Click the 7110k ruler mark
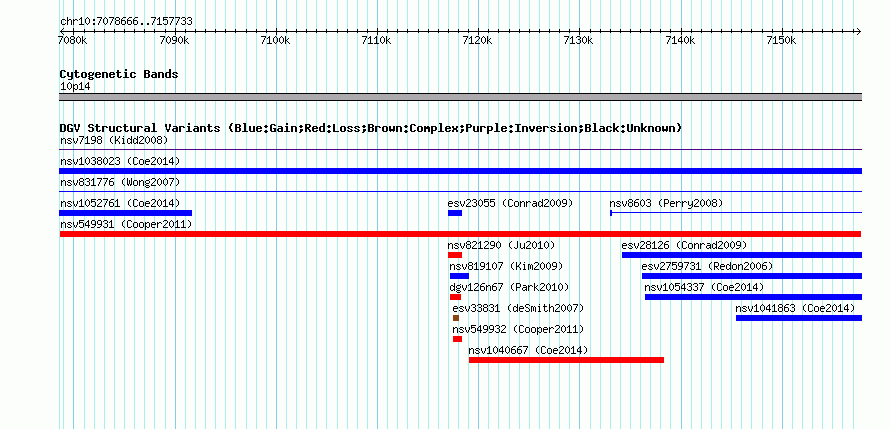Viewport: 890px width, 429px height. click(x=376, y=41)
